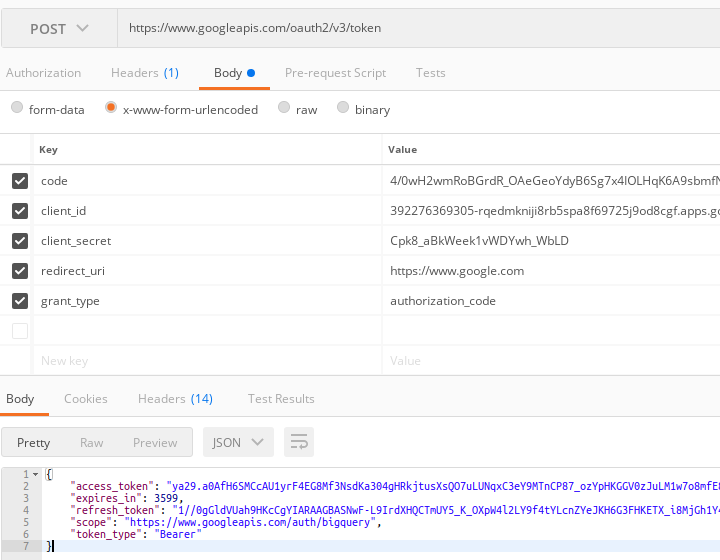Collapse JSON object with line 1 fold arrow
Screen dimensions: 720x560
tap(35, 474)
